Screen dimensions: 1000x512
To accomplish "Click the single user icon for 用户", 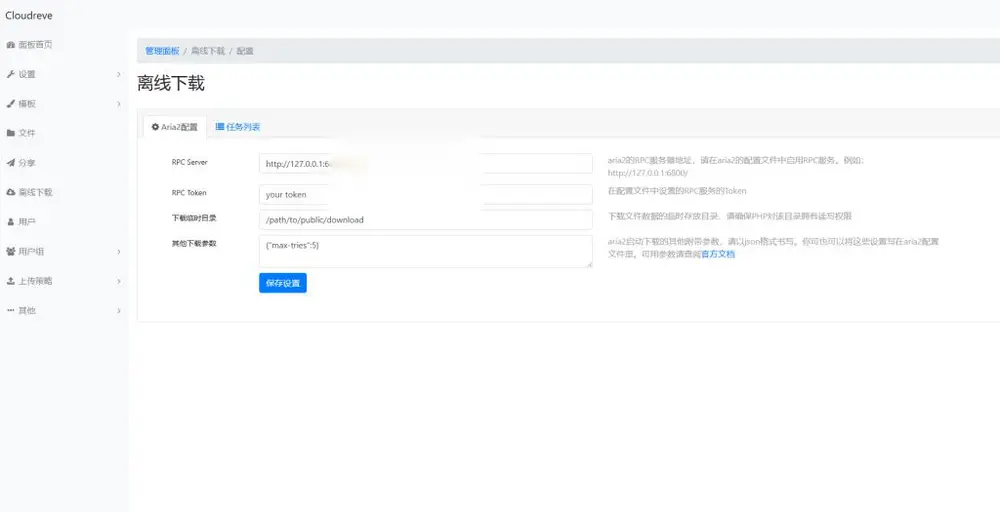I will click(10, 222).
